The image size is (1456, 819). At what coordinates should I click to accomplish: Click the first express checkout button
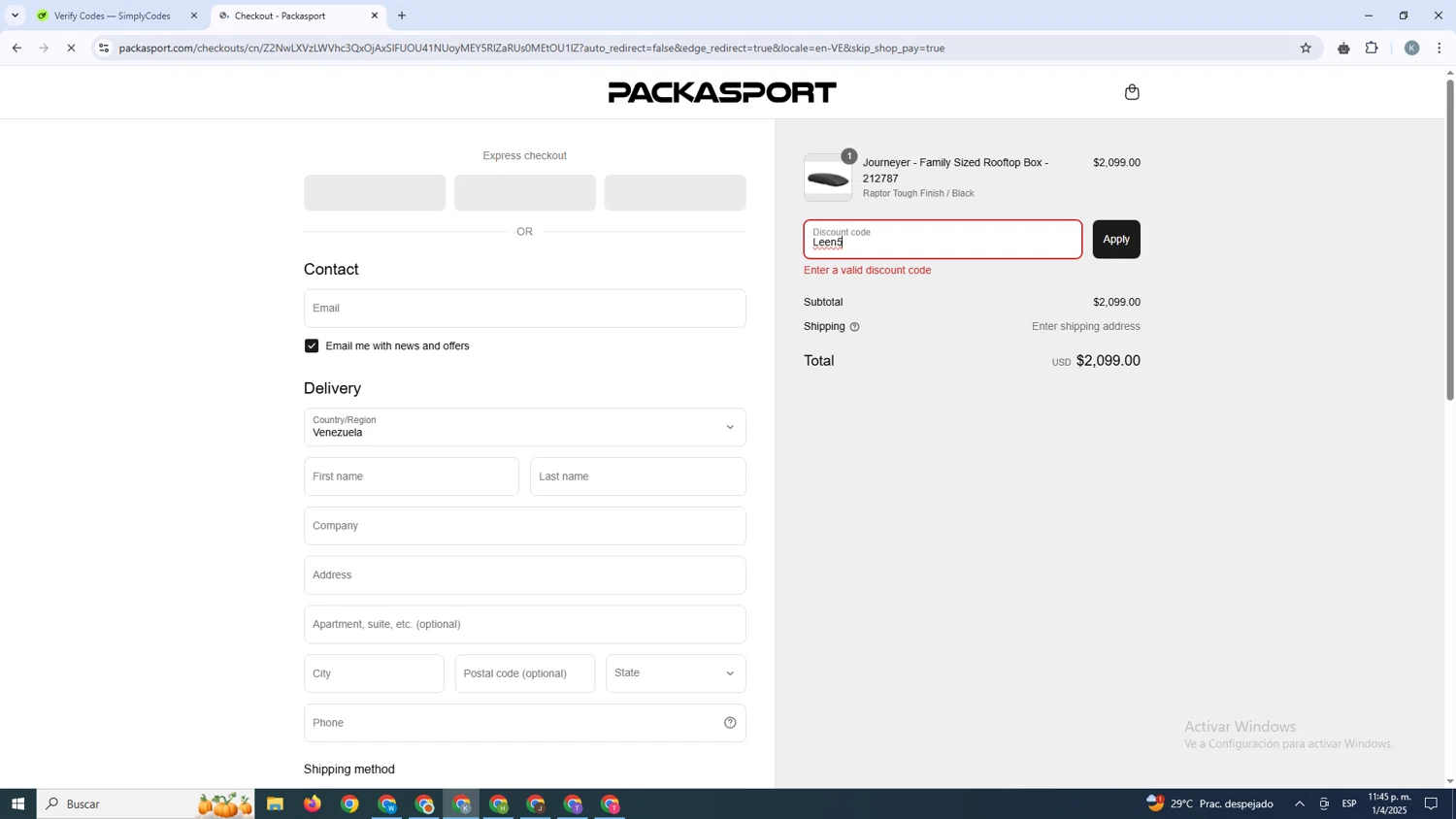click(375, 192)
